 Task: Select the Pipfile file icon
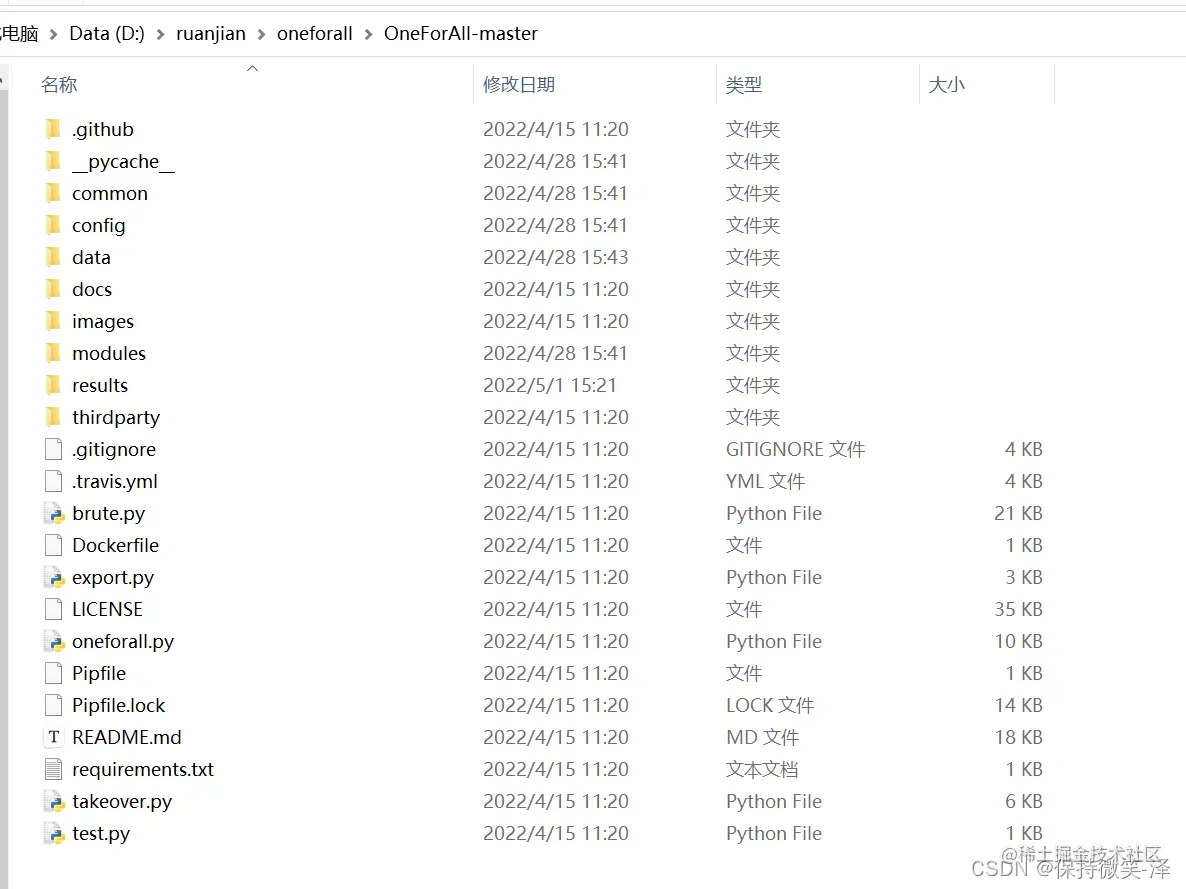pyautogui.click(x=54, y=673)
